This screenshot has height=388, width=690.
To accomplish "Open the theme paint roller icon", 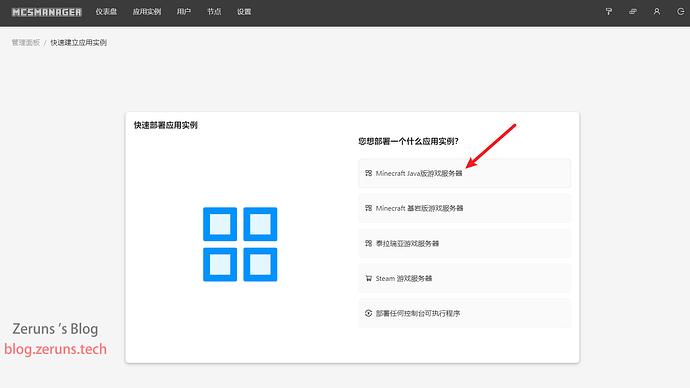I will (609, 12).
